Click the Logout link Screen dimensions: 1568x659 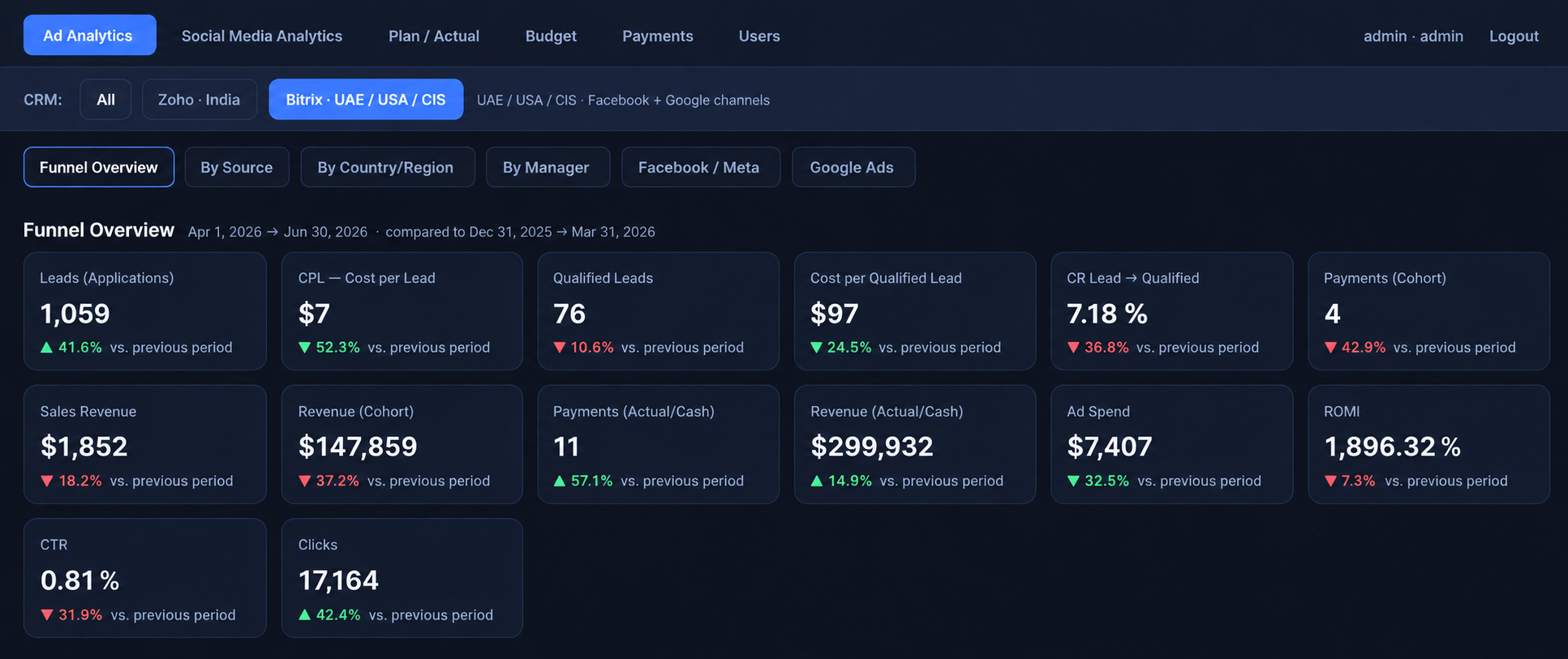pyautogui.click(x=1514, y=36)
